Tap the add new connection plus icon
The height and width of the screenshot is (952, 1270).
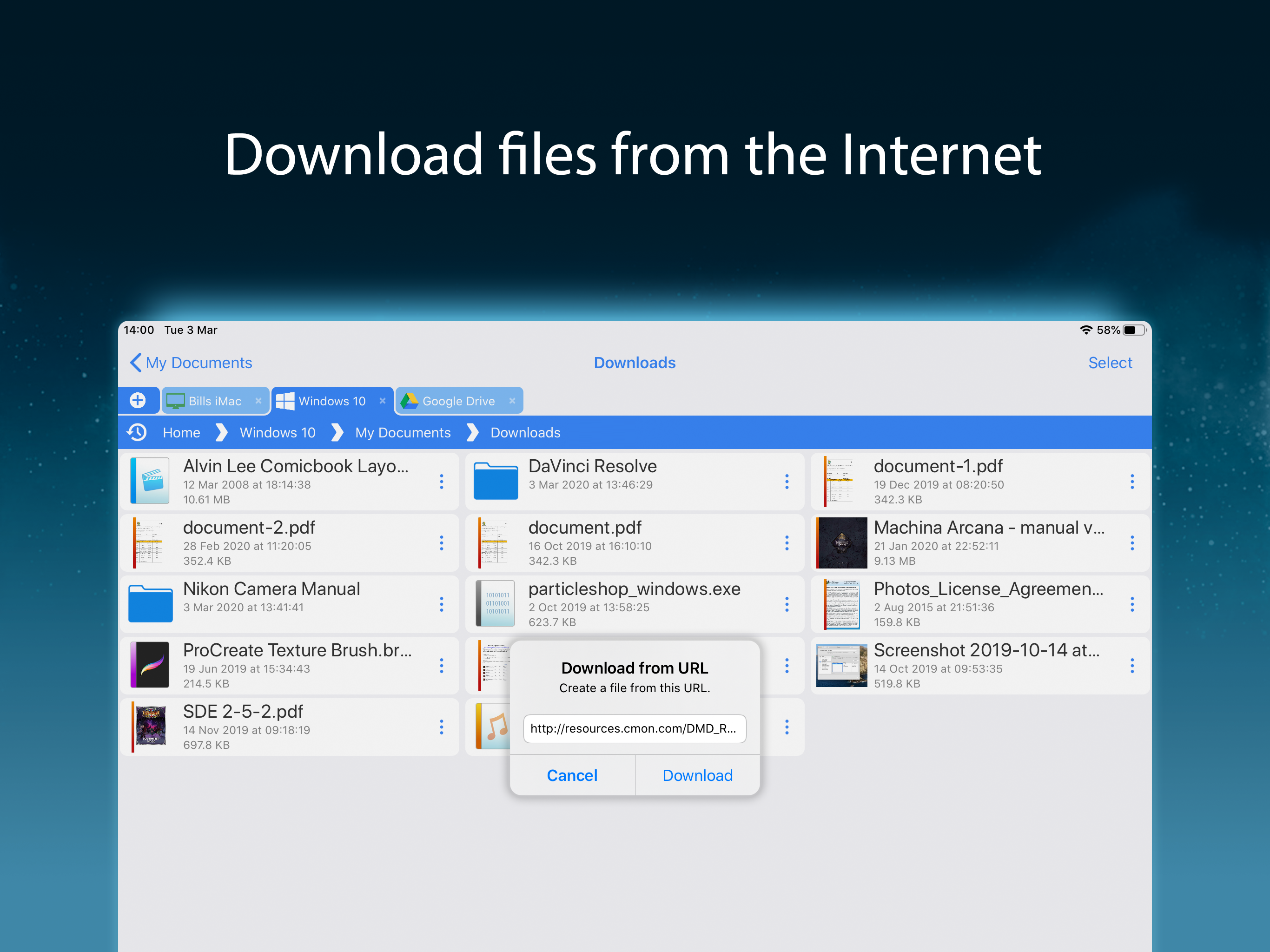(x=138, y=400)
